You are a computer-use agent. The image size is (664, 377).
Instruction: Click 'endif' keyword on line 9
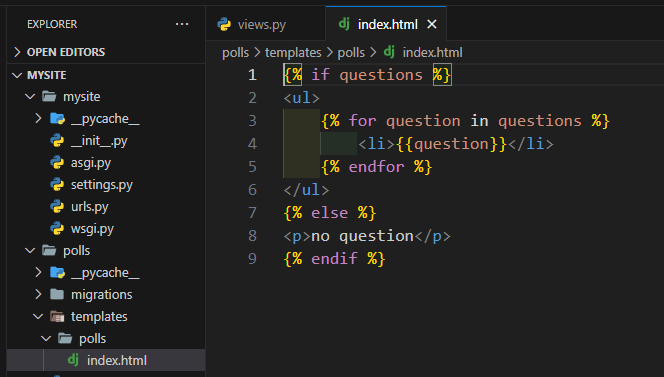coord(335,258)
